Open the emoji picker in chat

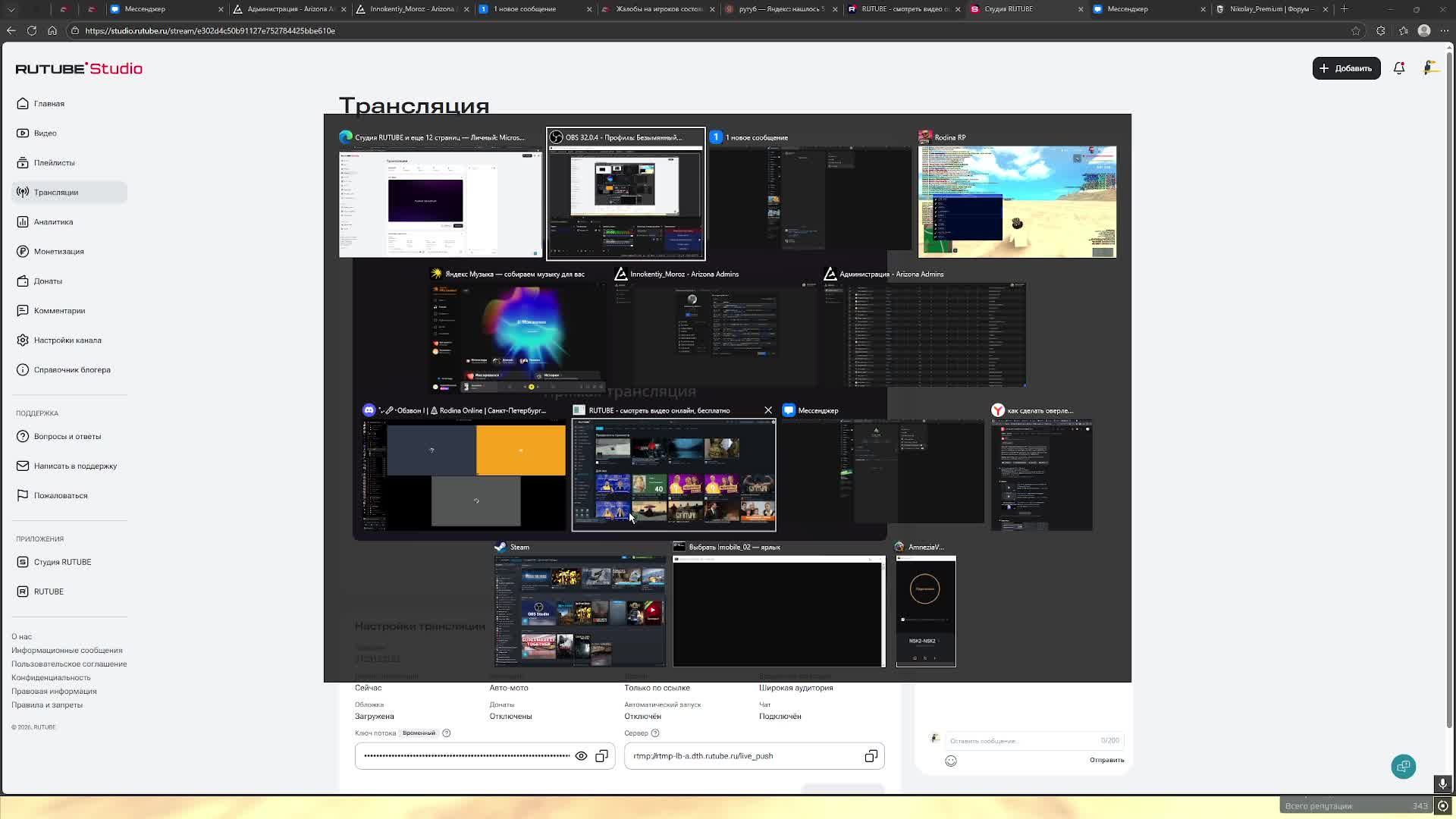(951, 761)
